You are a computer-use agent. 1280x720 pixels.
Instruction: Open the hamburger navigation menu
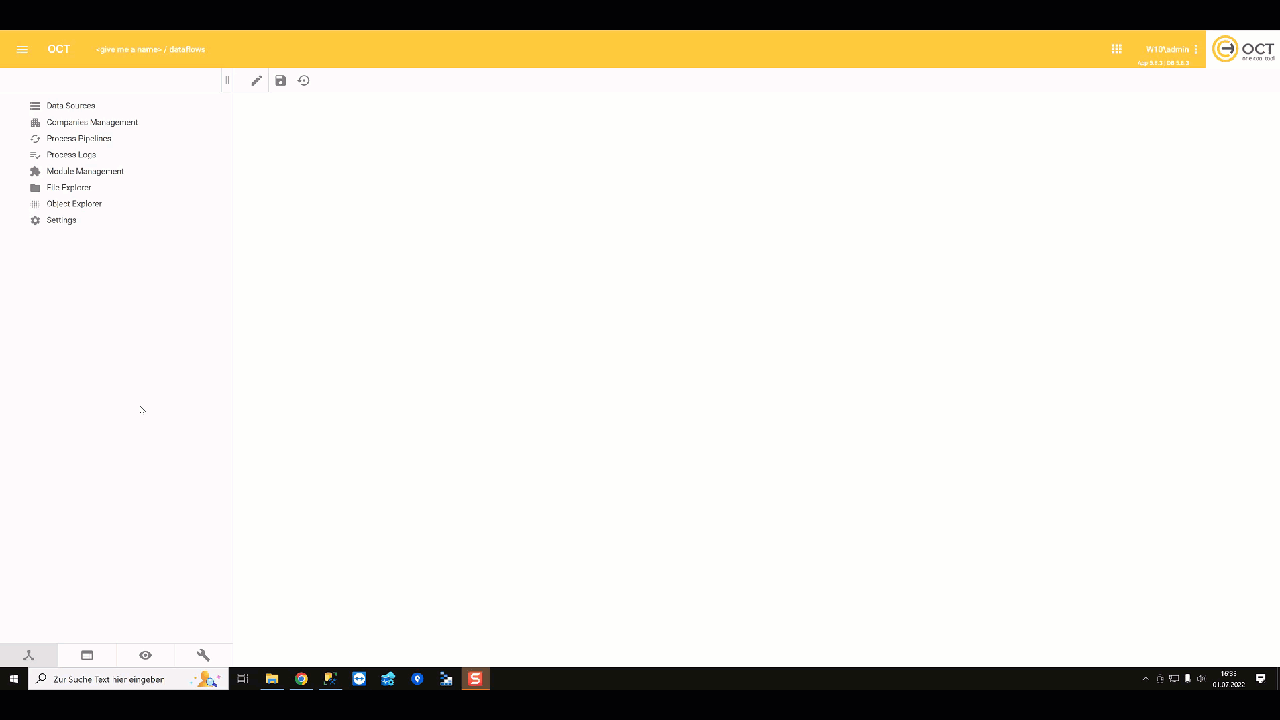22,49
